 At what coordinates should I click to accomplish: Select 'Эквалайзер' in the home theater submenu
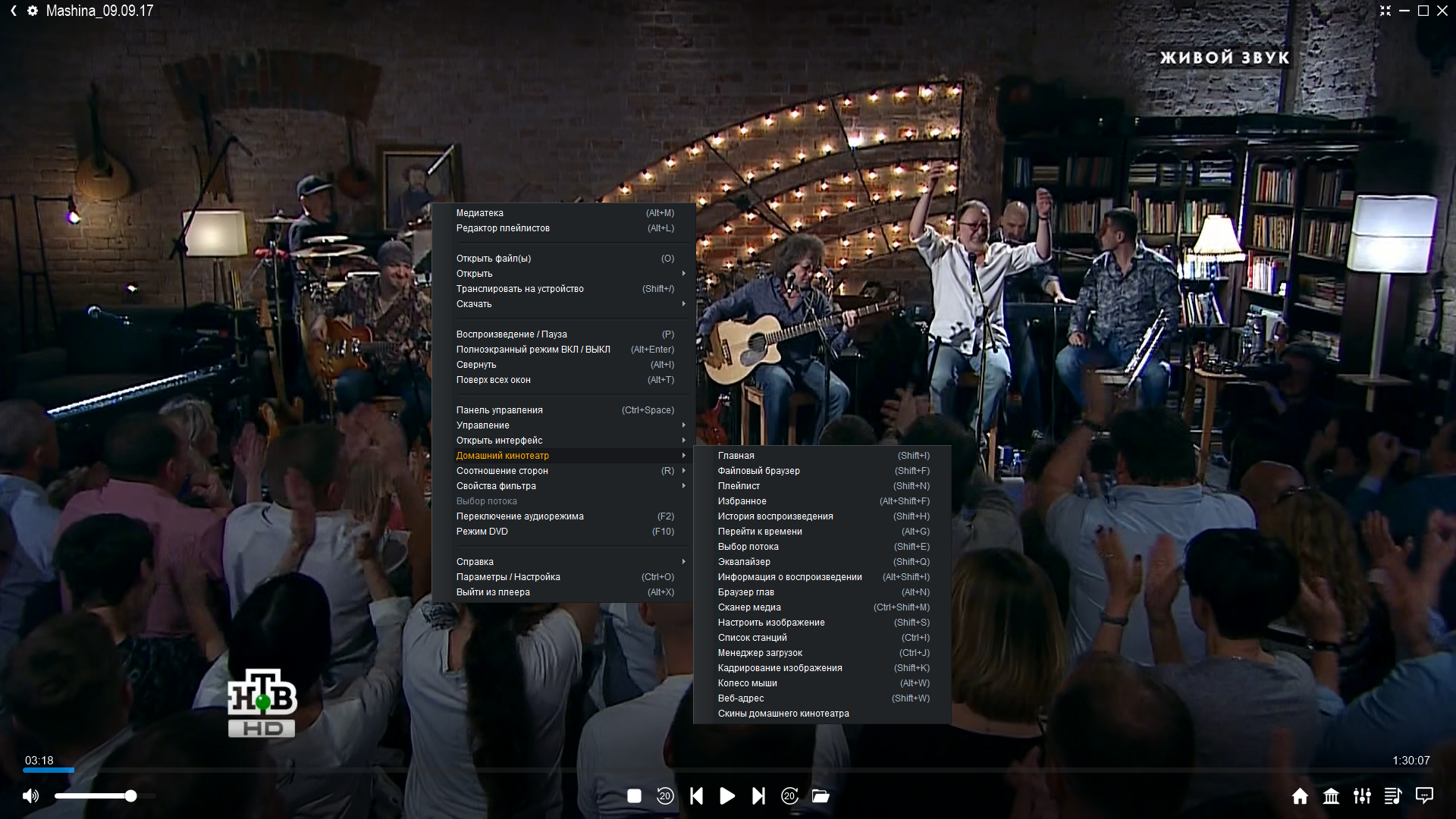pos(744,562)
